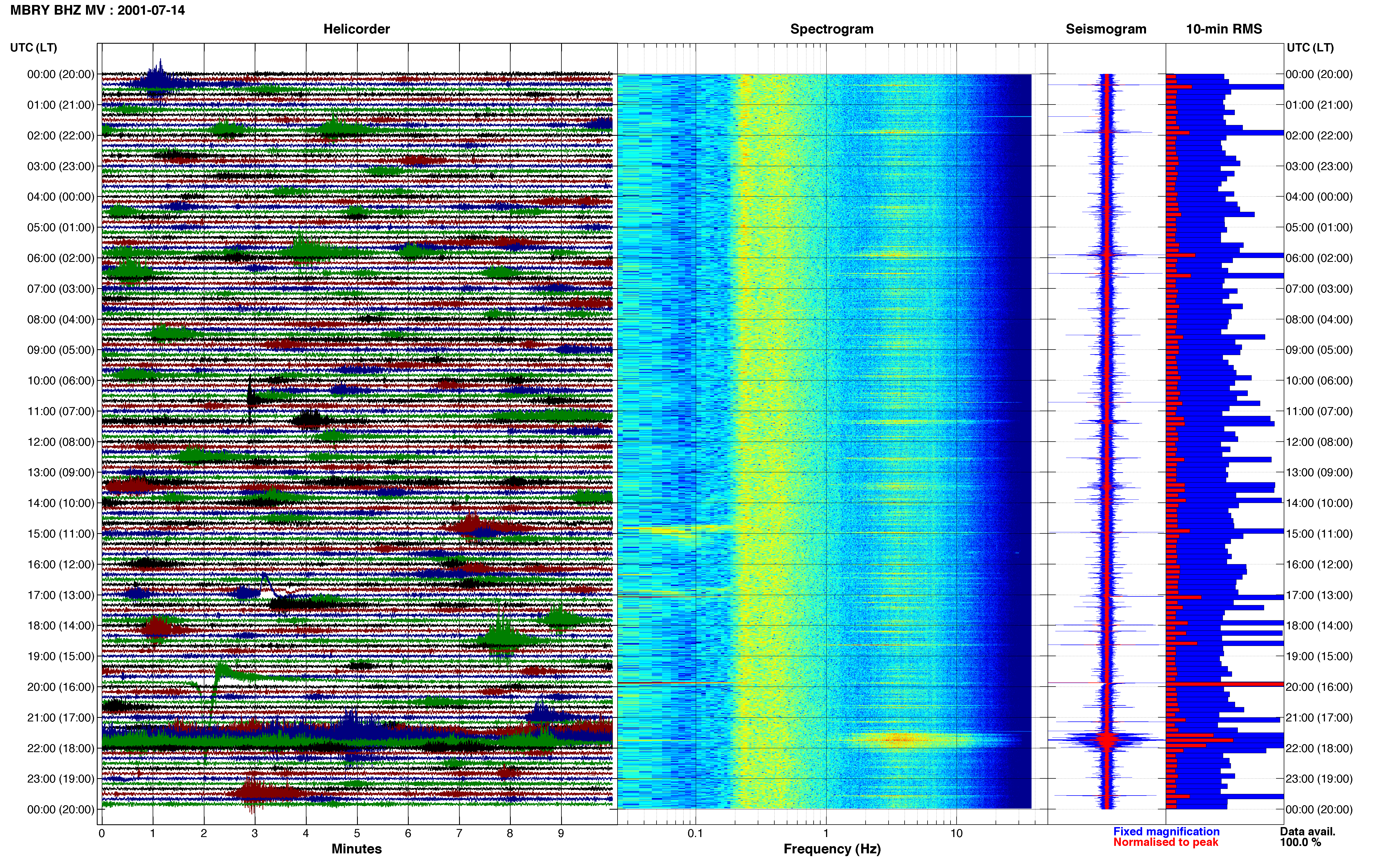Click the "Frequency (Hz)" x-axis label
1388x868 pixels.
832,848
